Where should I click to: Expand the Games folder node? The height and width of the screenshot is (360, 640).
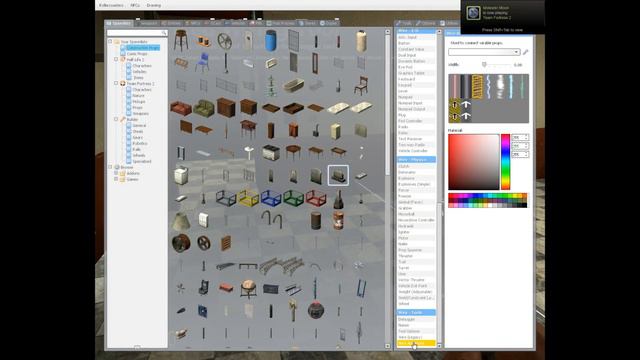pos(116,179)
